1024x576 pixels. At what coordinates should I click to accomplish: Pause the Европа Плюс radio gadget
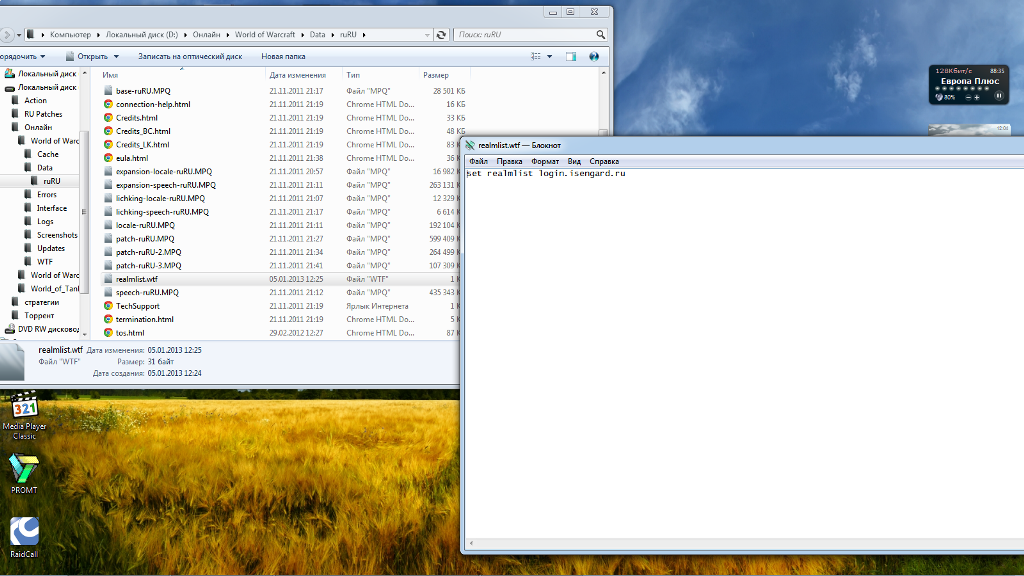(998, 96)
